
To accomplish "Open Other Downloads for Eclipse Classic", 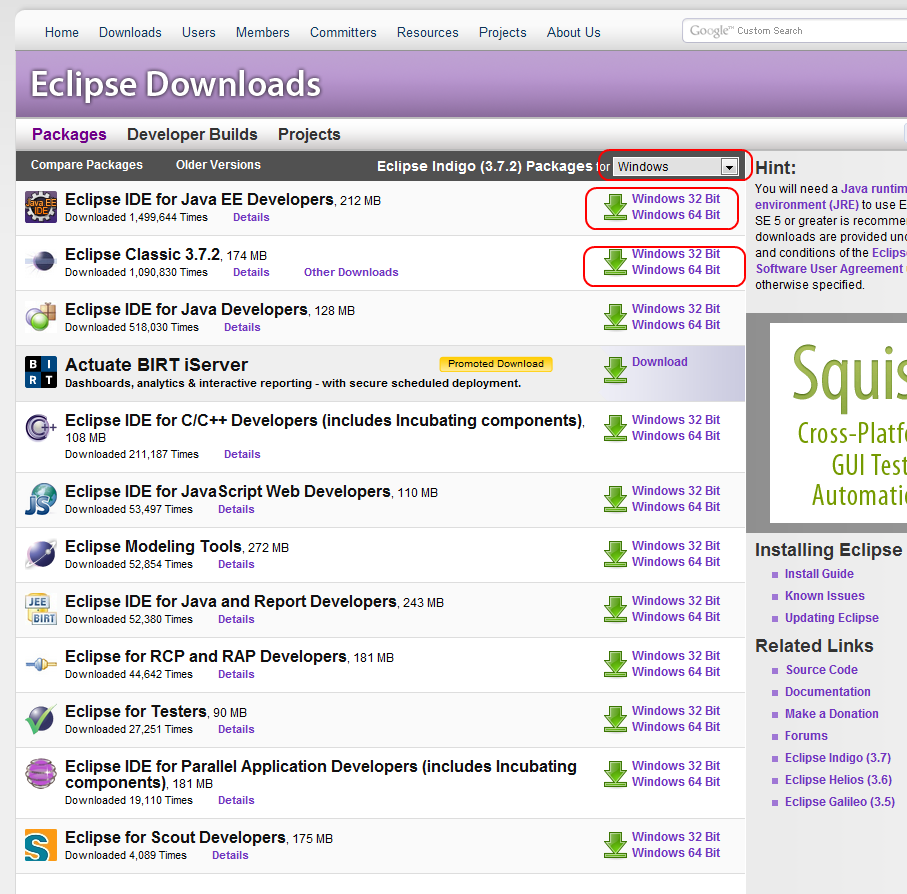I will 351,272.
